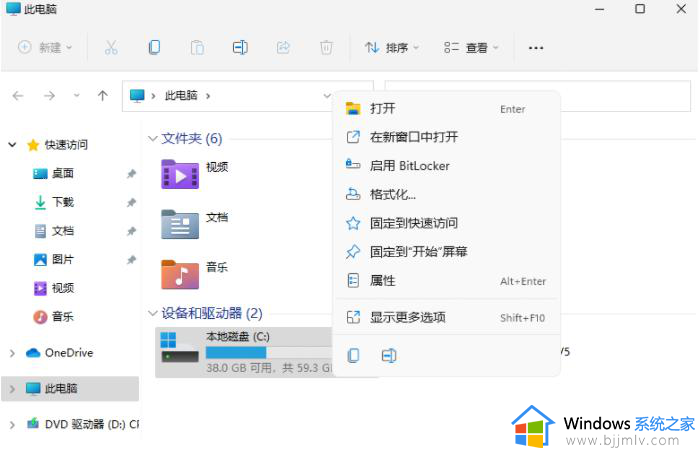Viewport: 700px width, 454px height.
Task: Click the 此电脑 segment in address bar
Action: point(181,96)
